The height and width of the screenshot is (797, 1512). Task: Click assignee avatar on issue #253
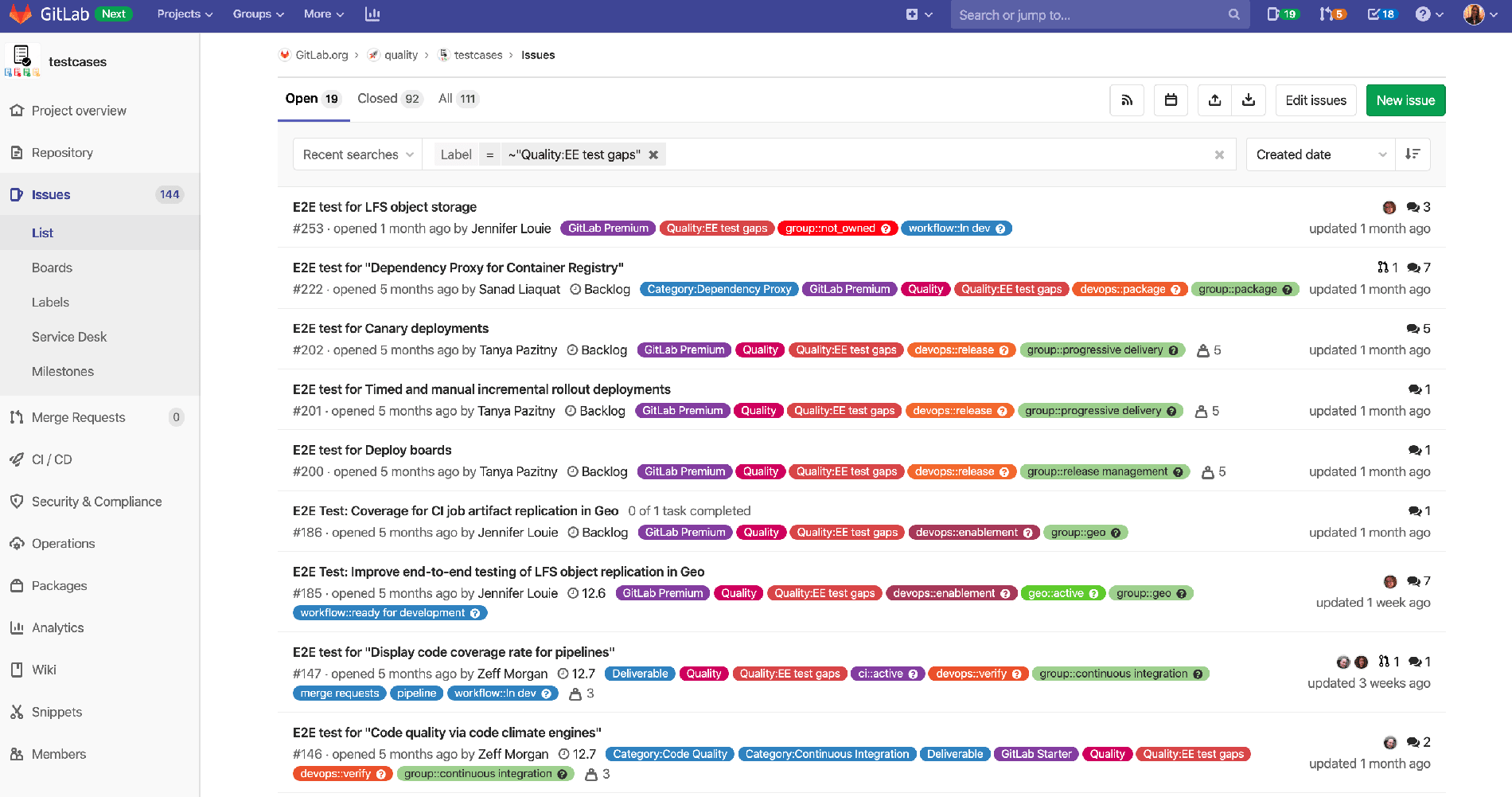[1389, 208]
